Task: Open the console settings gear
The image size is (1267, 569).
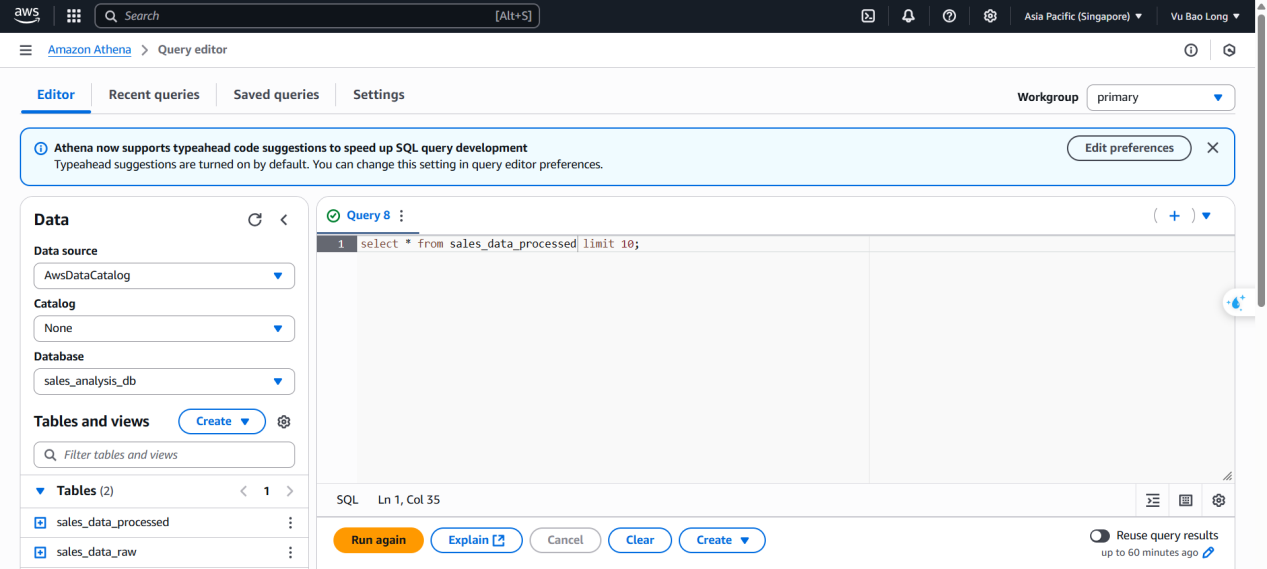Action: point(990,16)
